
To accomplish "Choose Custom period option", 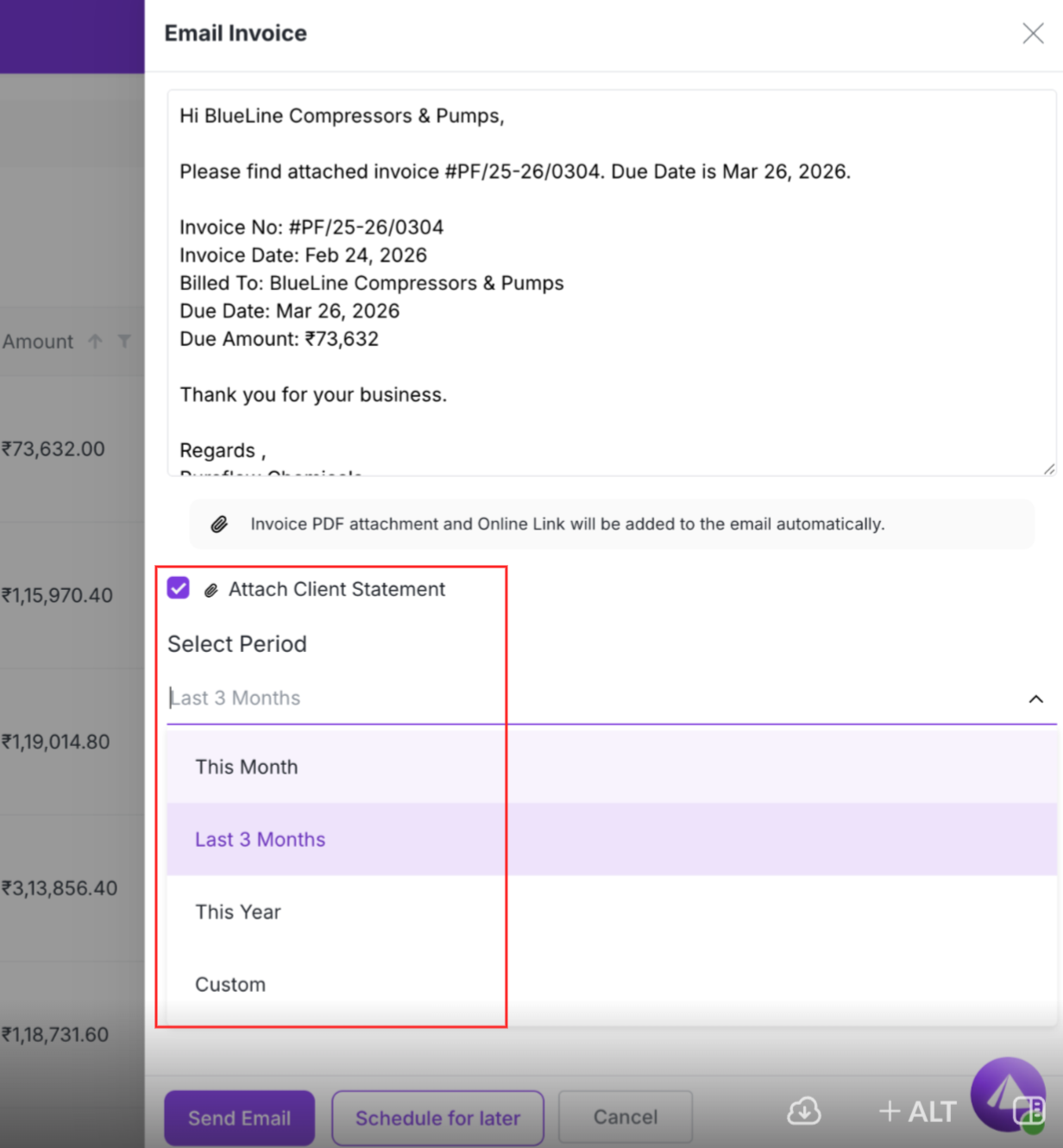I will point(230,984).
